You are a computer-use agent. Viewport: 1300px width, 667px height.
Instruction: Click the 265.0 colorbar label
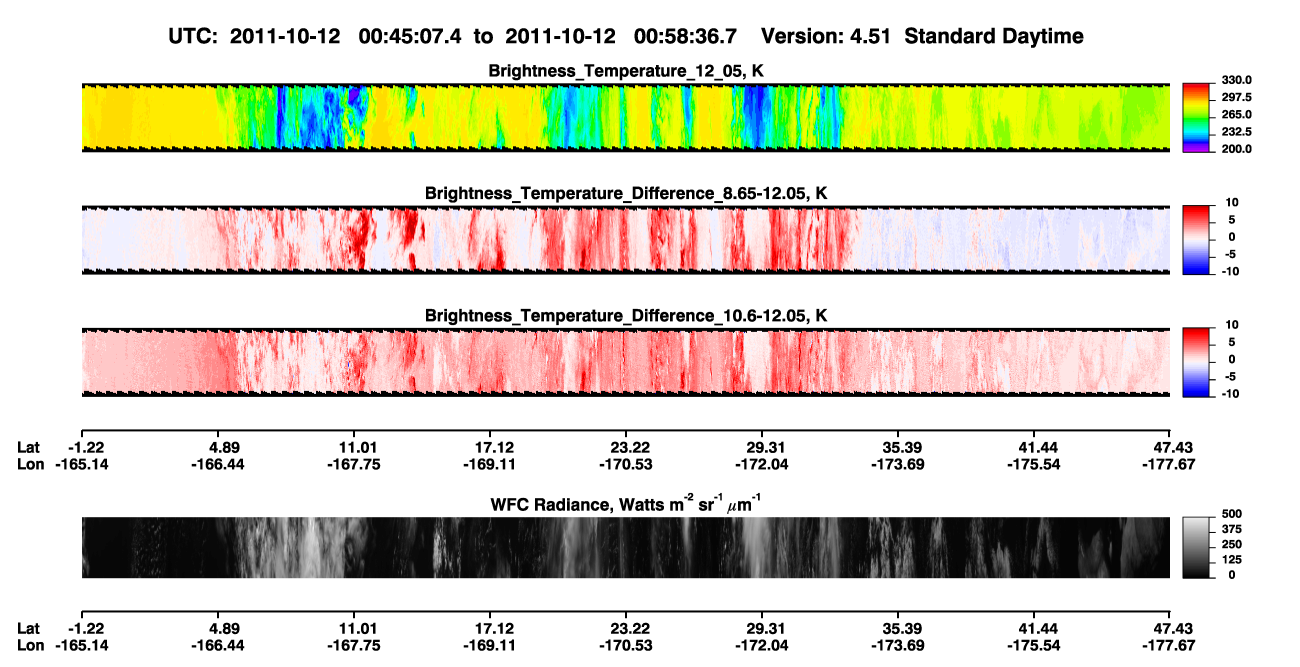pyautogui.click(x=1237, y=115)
